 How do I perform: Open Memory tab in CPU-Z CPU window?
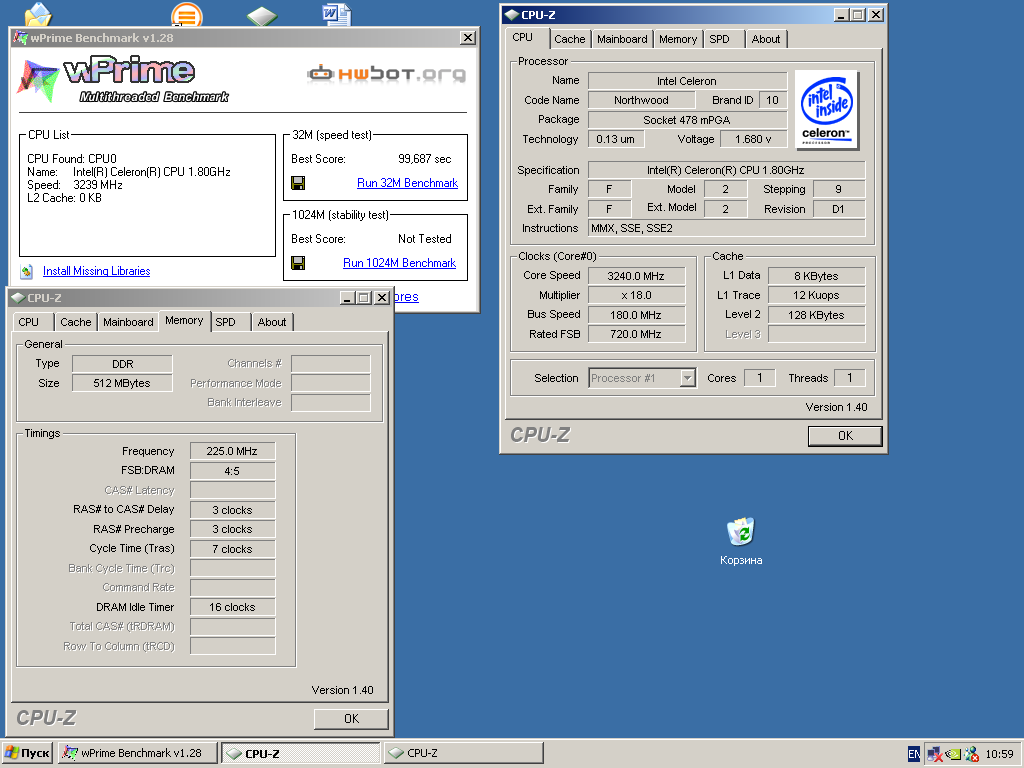click(x=678, y=39)
